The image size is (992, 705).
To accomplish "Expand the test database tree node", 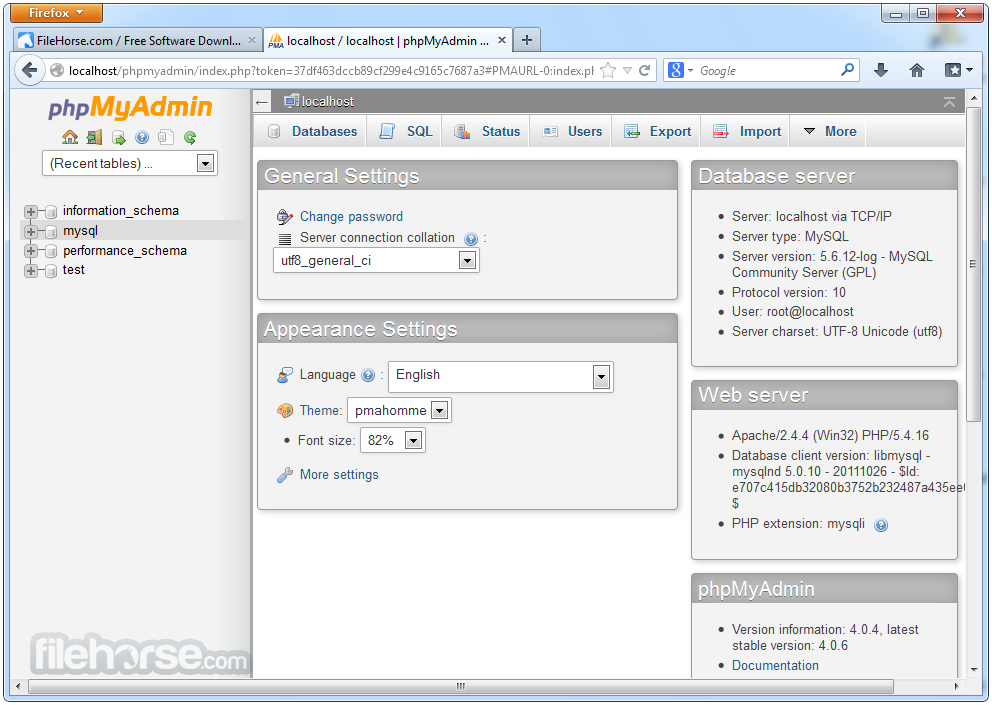I will point(30,270).
